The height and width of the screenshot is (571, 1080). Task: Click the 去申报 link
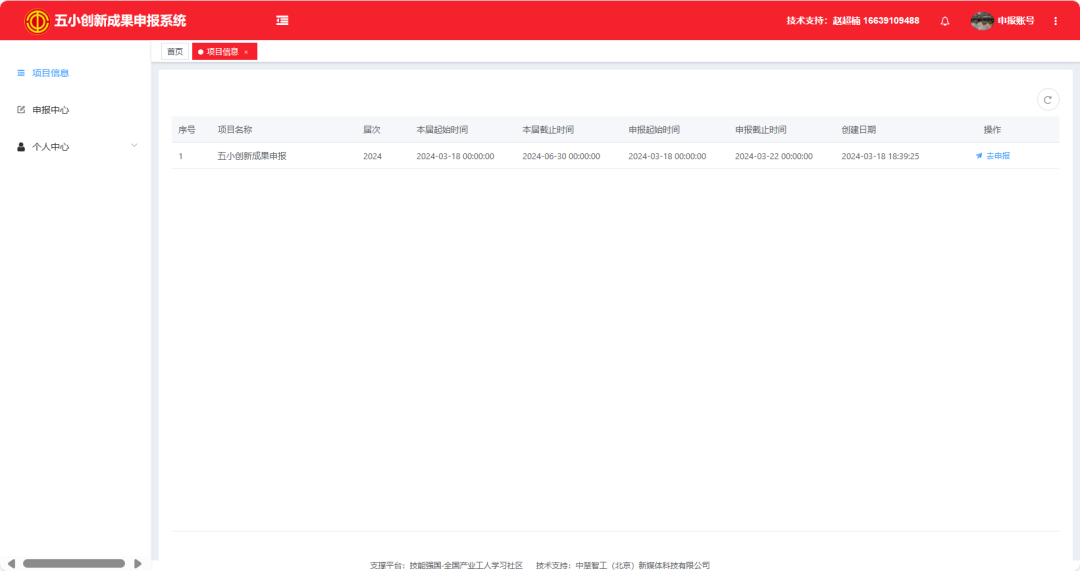point(998,156)
